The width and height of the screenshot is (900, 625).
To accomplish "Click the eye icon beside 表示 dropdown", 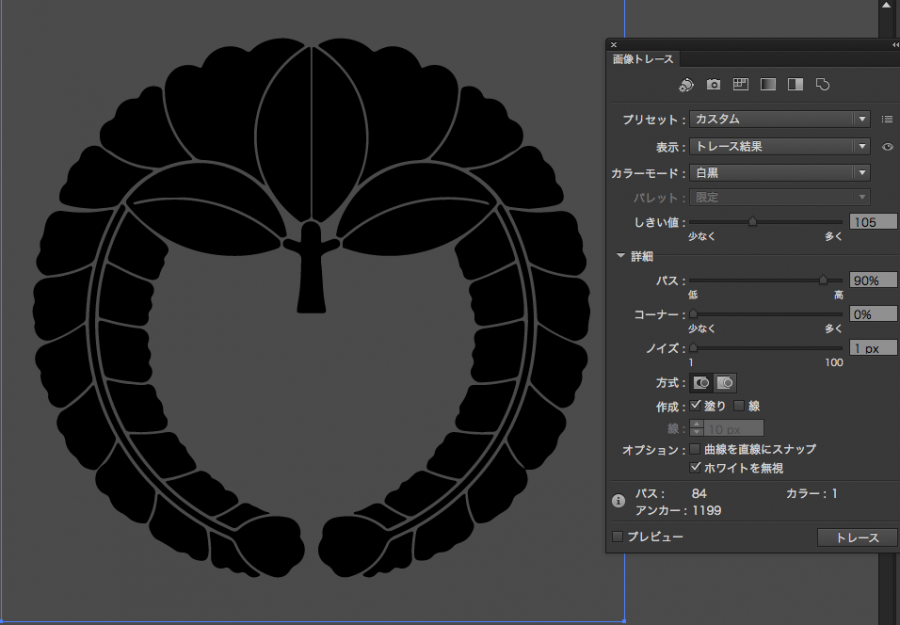I will pos(887,147).
